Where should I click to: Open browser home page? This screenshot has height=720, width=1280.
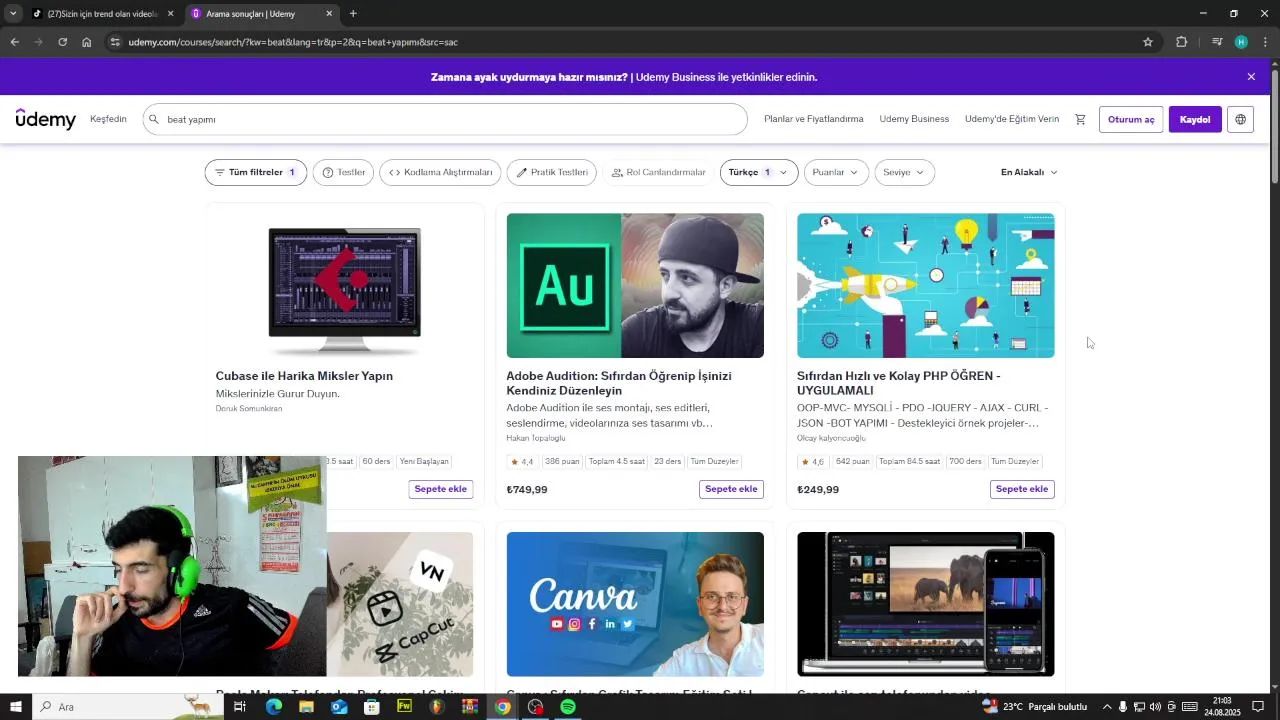(87, 42)
